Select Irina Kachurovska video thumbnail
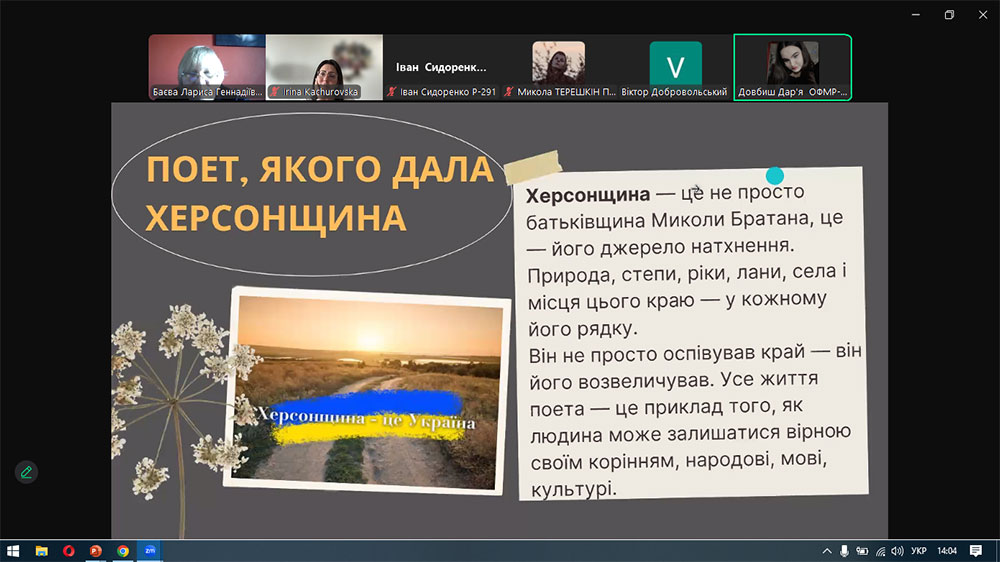 (x=324, y=67)
